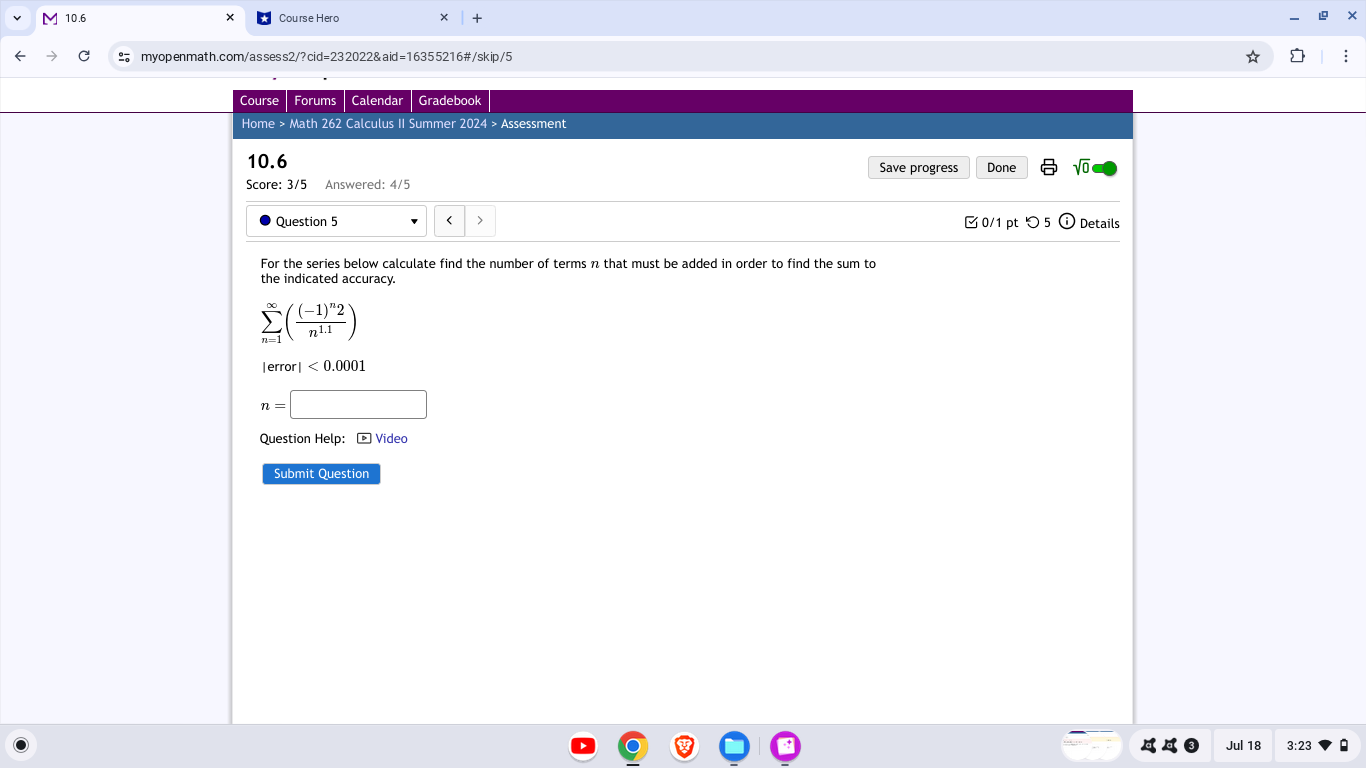This screenshot has height=768, width=1366.
Task: Click the printer icon to print the assessment
Action: pyautogui.click(x=1048, y=167)
